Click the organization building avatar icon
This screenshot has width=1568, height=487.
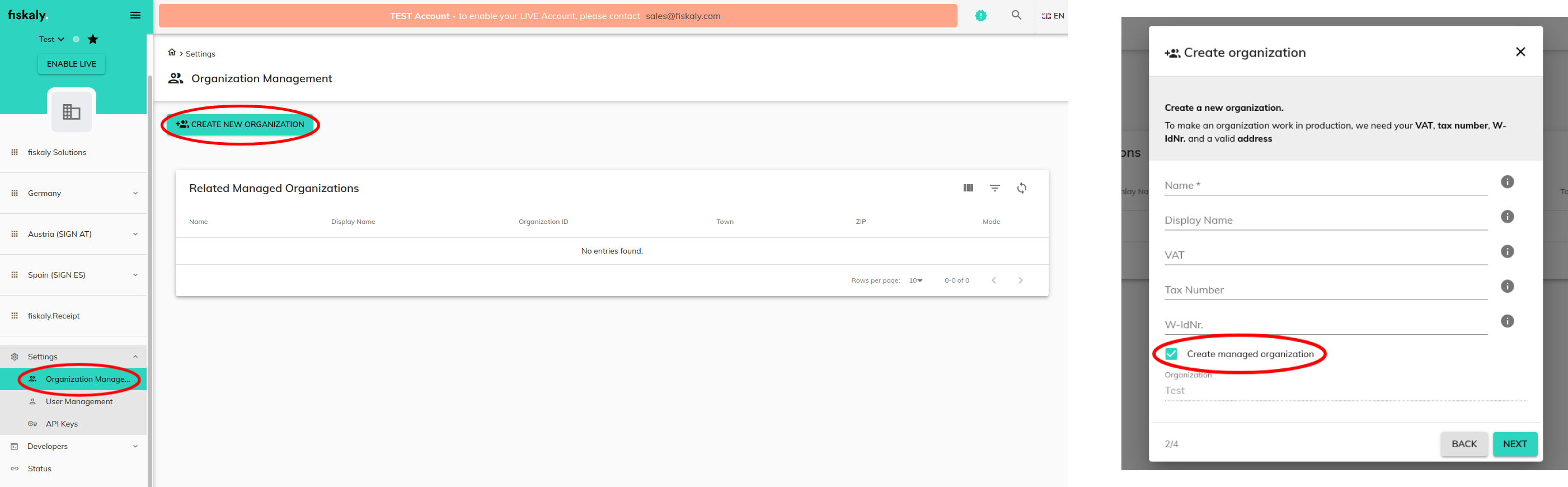click(72, 111)
